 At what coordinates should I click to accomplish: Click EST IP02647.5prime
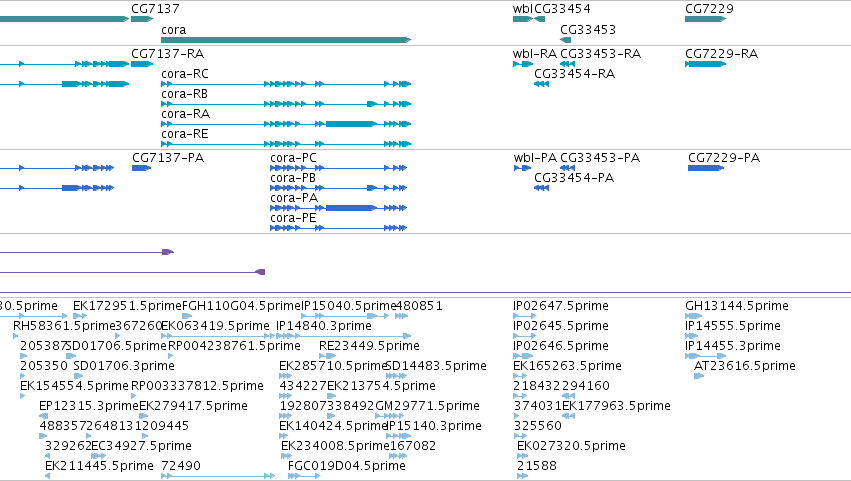tap(561, 306)
